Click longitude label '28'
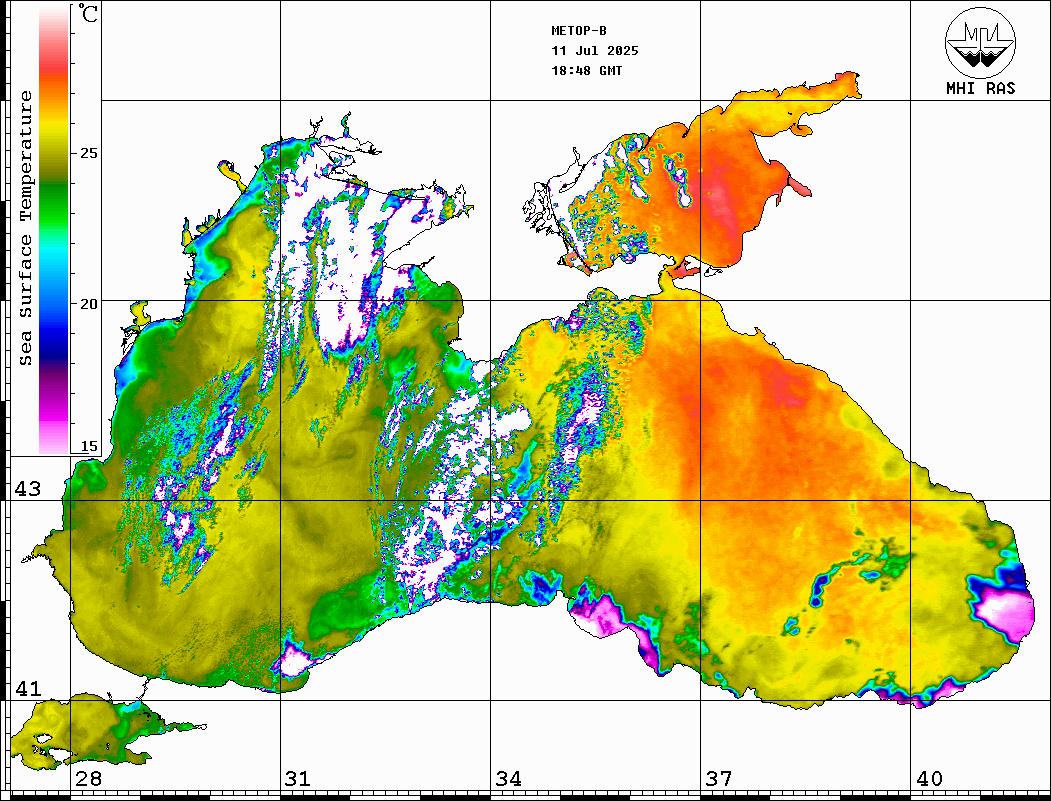This screenshot has height=801, width=1051. pyautogui.click(x=88, y=779)
